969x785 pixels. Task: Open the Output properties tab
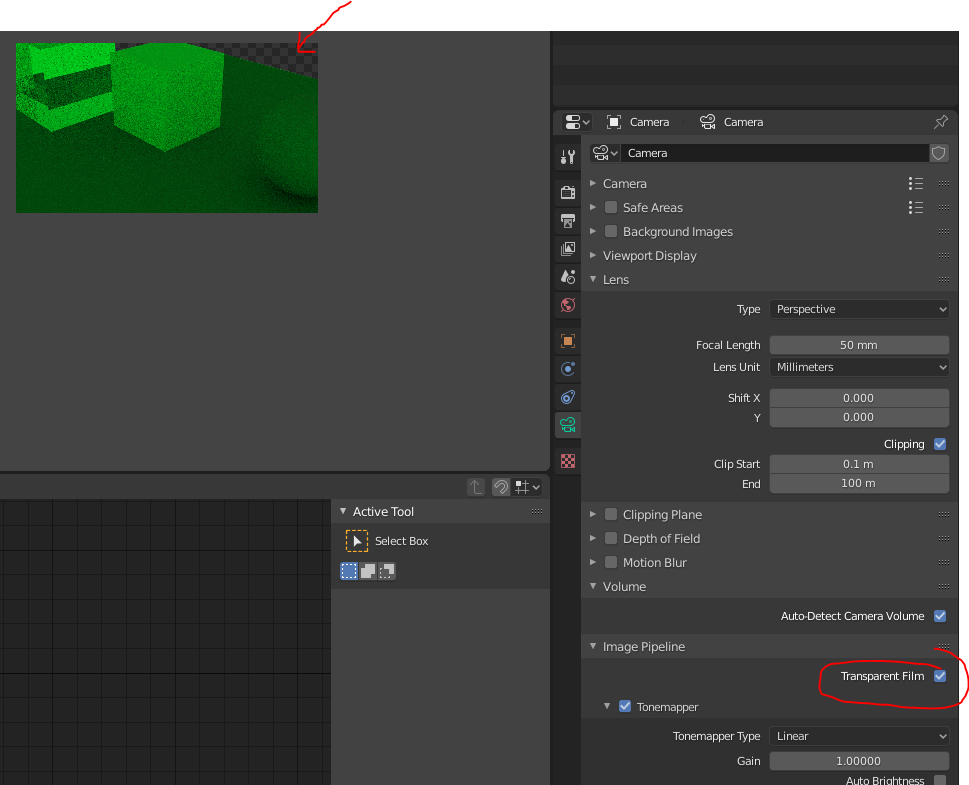click(568, 221)
